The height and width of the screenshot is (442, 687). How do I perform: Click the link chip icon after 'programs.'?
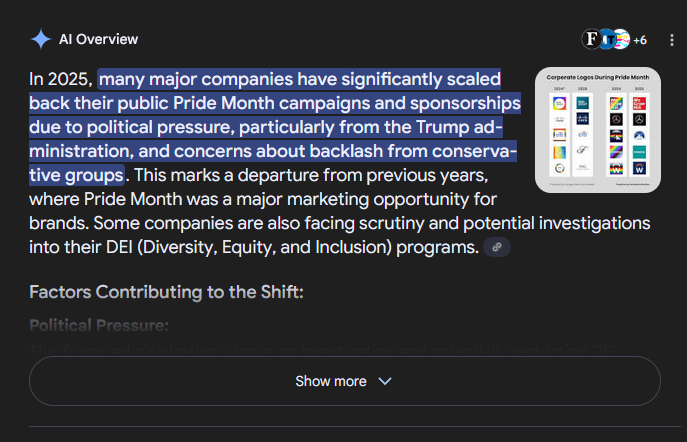497,247
